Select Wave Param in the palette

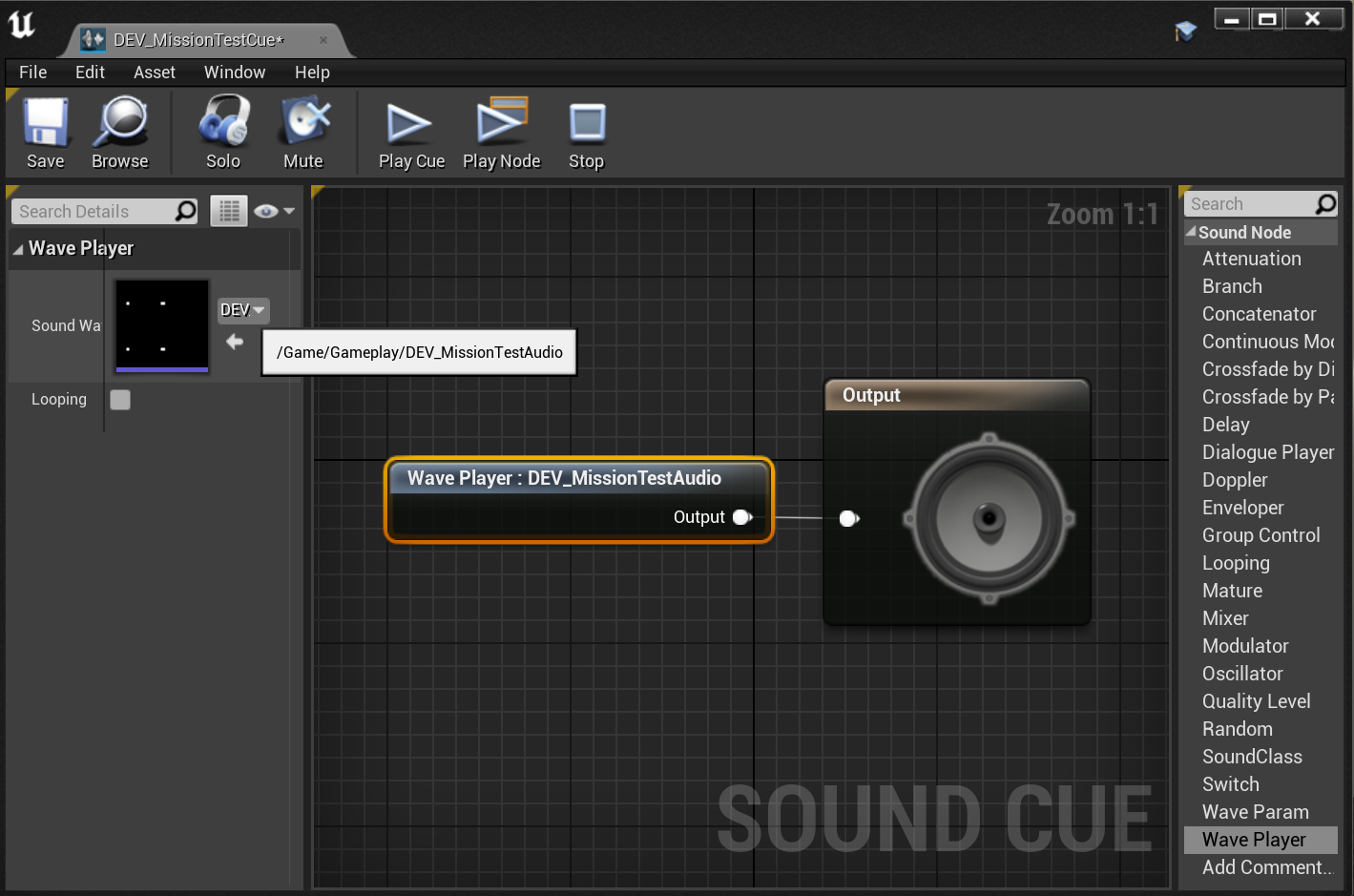coord(1255,812)
